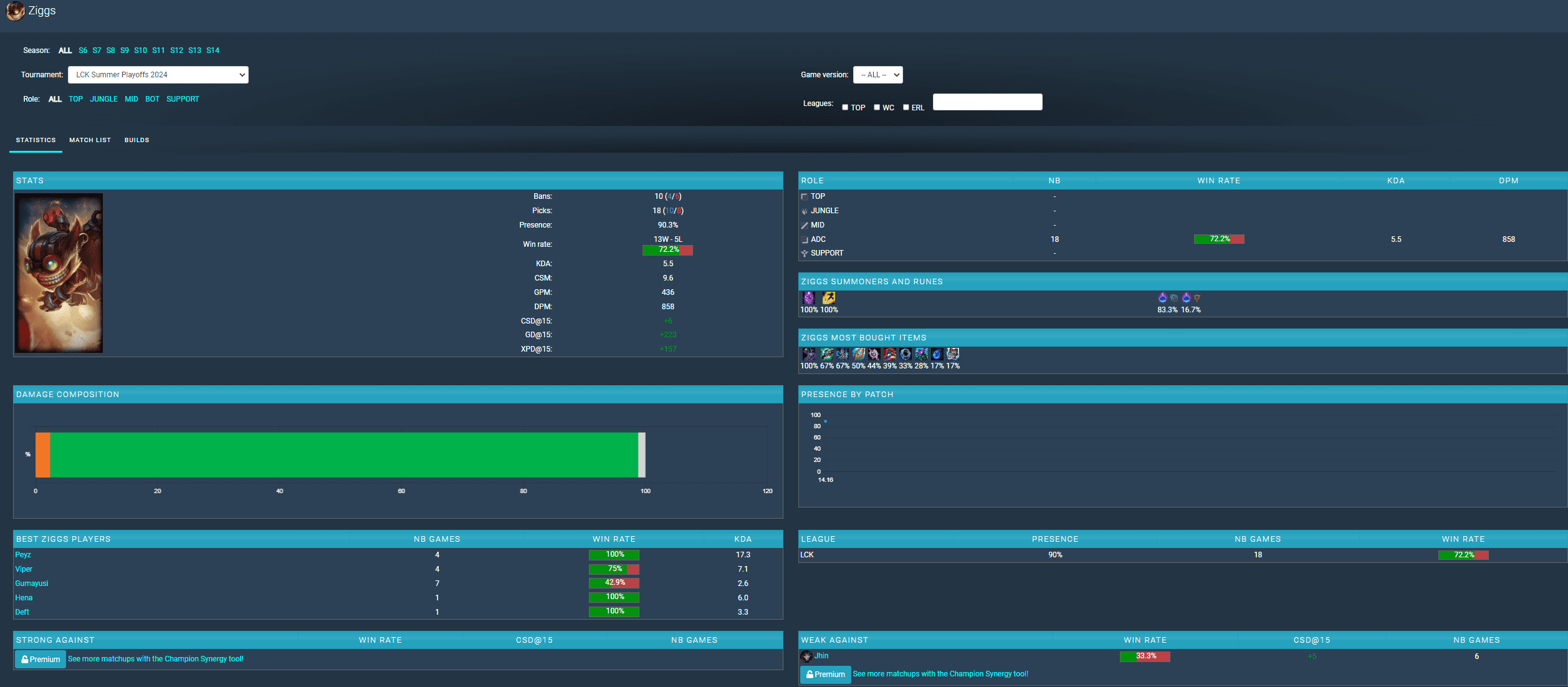Open the Builds tab
Viewport: 1568px width, 687px height.
coord(136,140)
